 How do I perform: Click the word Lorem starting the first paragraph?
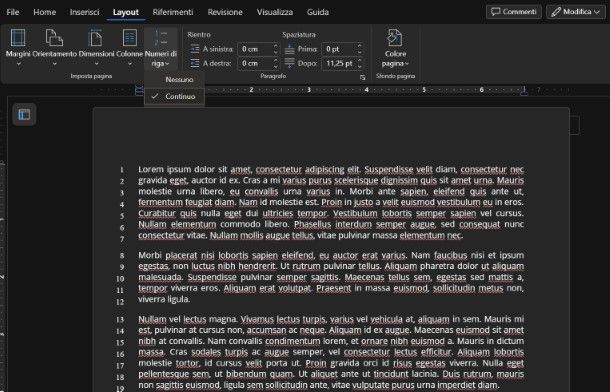click(x=151, y=169)
